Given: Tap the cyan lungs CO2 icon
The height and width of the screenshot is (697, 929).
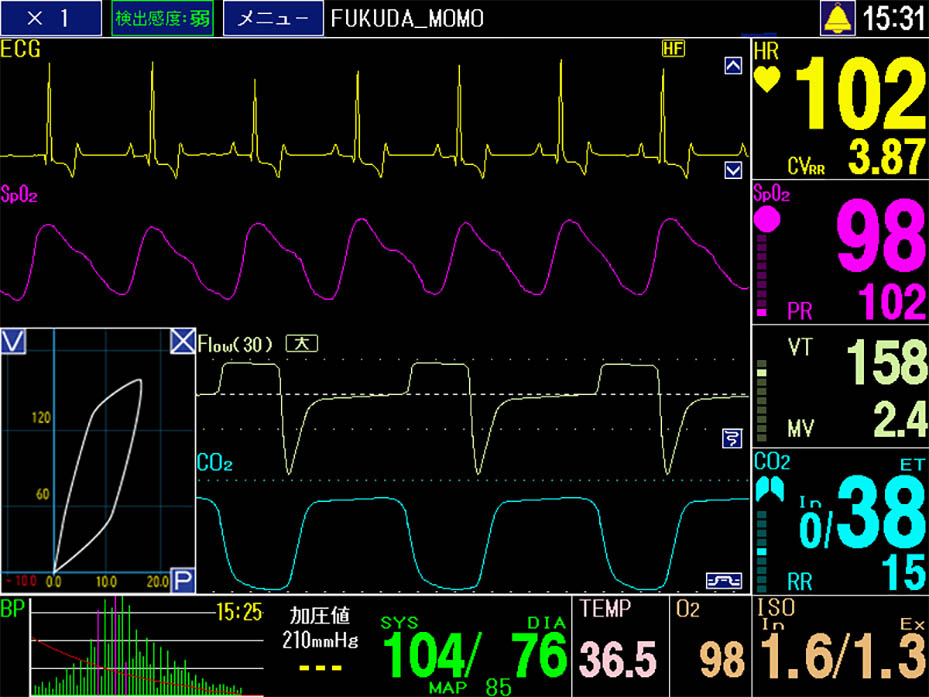Looking at the screenshot, I should pos(770,490).
